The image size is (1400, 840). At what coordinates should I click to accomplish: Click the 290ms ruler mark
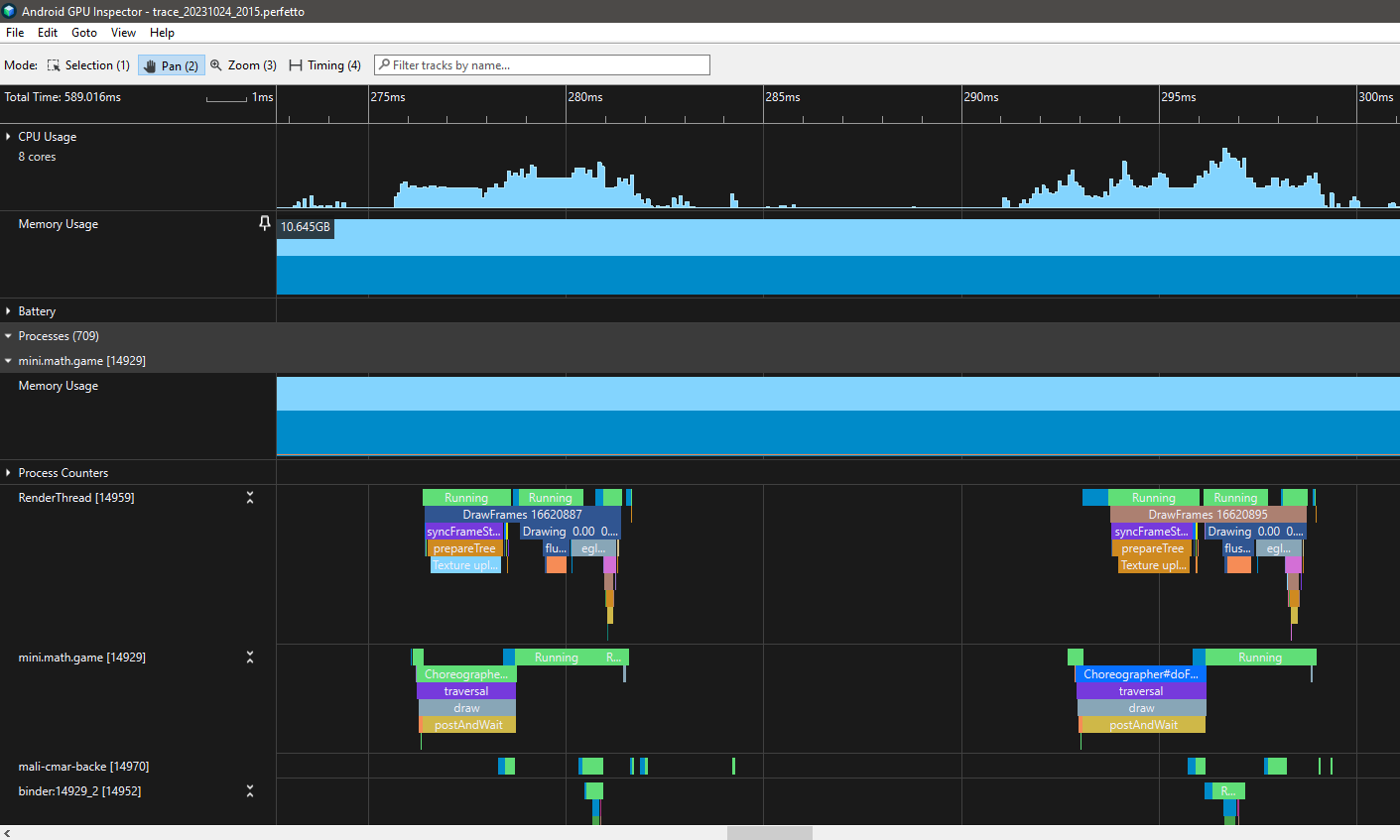[981, 97]
